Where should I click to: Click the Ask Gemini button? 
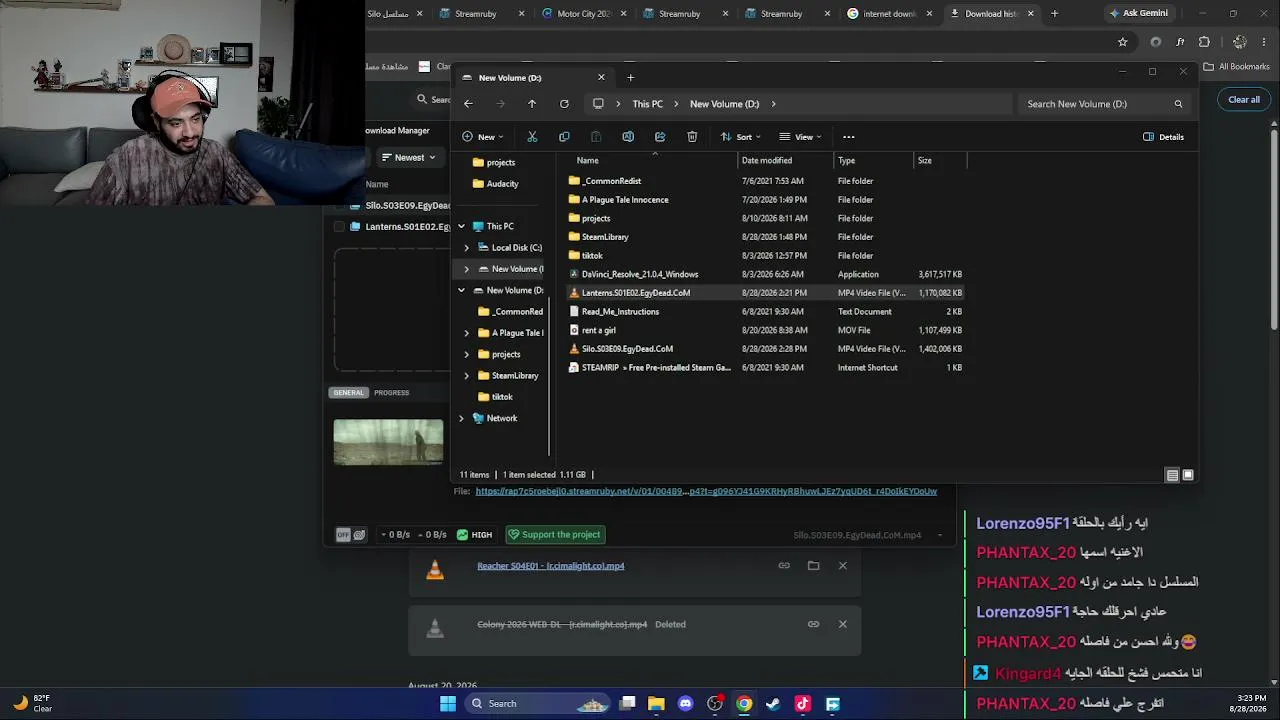tap(1138, 14)
